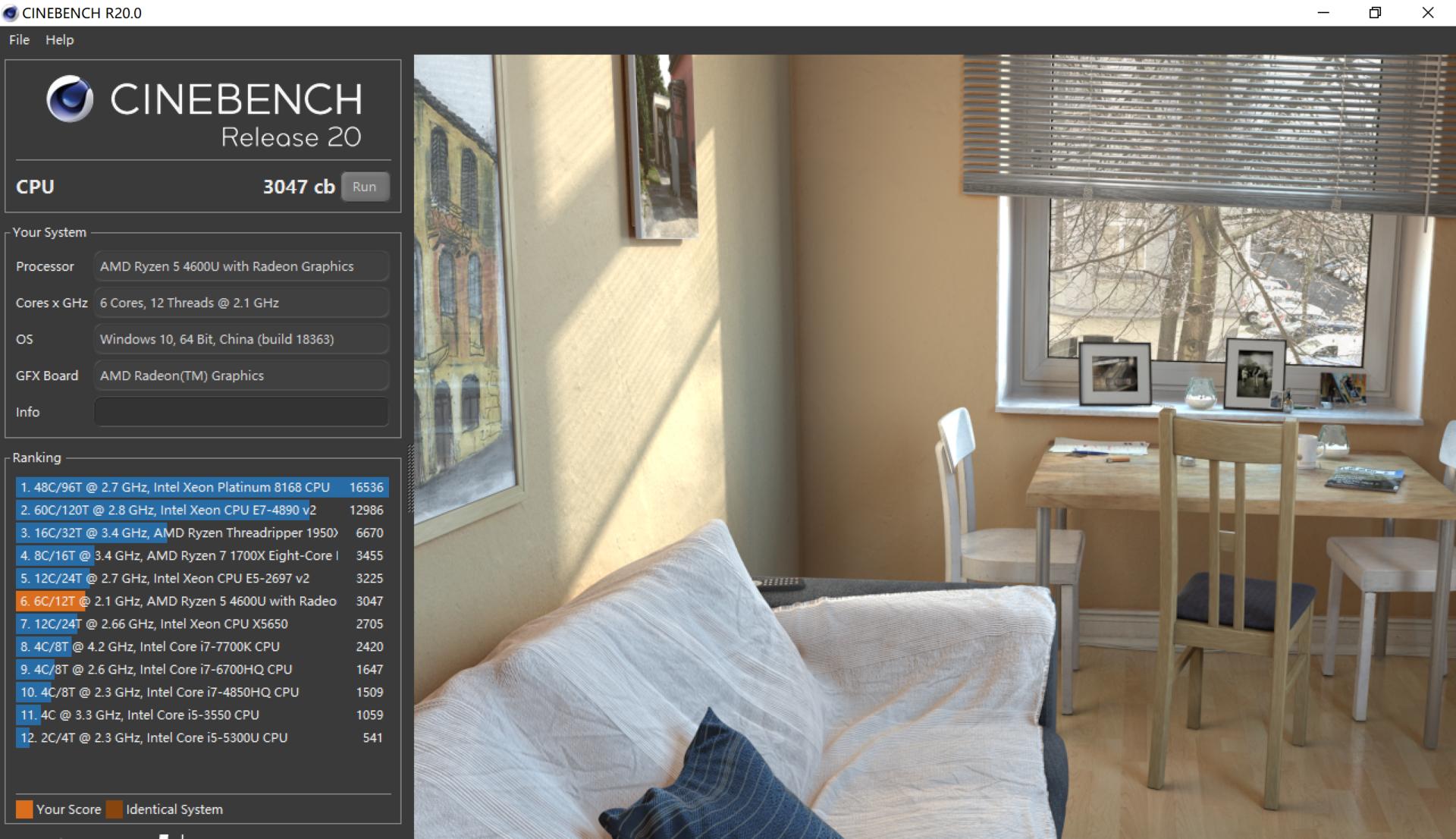Viewport: 1456px width, 839px height.
Task: Select the highlighted Ryzen 5 4600U ranking row
Action: 202,601
